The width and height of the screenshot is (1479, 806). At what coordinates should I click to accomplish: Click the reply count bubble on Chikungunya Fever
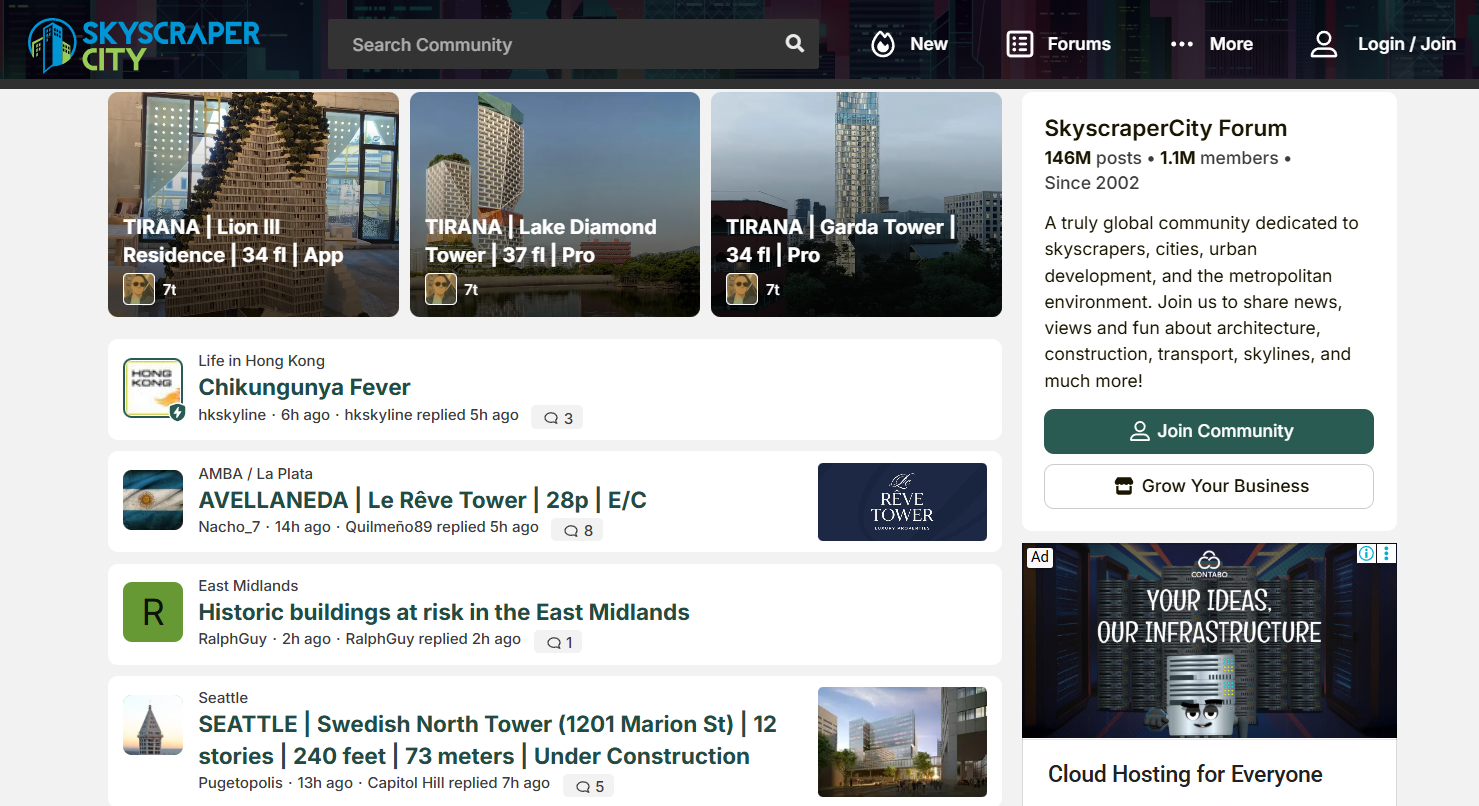[557, 418]
